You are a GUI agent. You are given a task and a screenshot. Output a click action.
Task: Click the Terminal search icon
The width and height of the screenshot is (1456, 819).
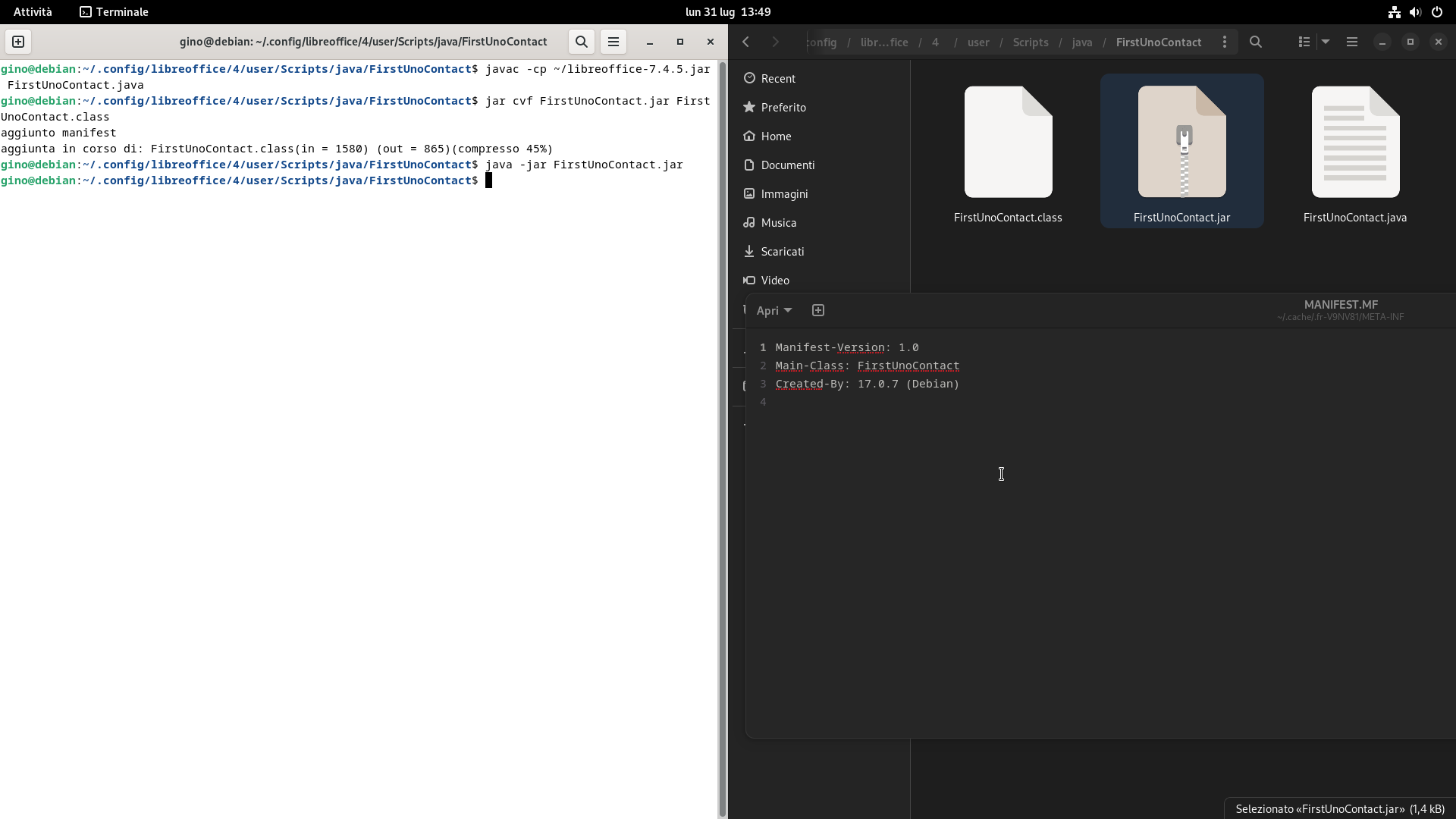click(x=582, y=42)
